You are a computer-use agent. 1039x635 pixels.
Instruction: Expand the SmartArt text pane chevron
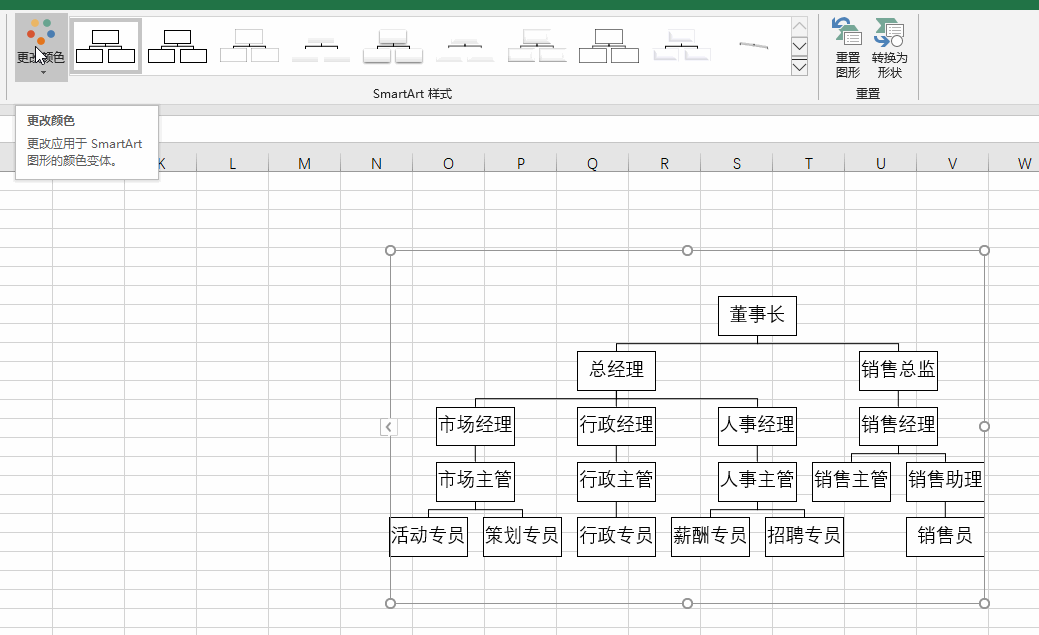[388, 427]
